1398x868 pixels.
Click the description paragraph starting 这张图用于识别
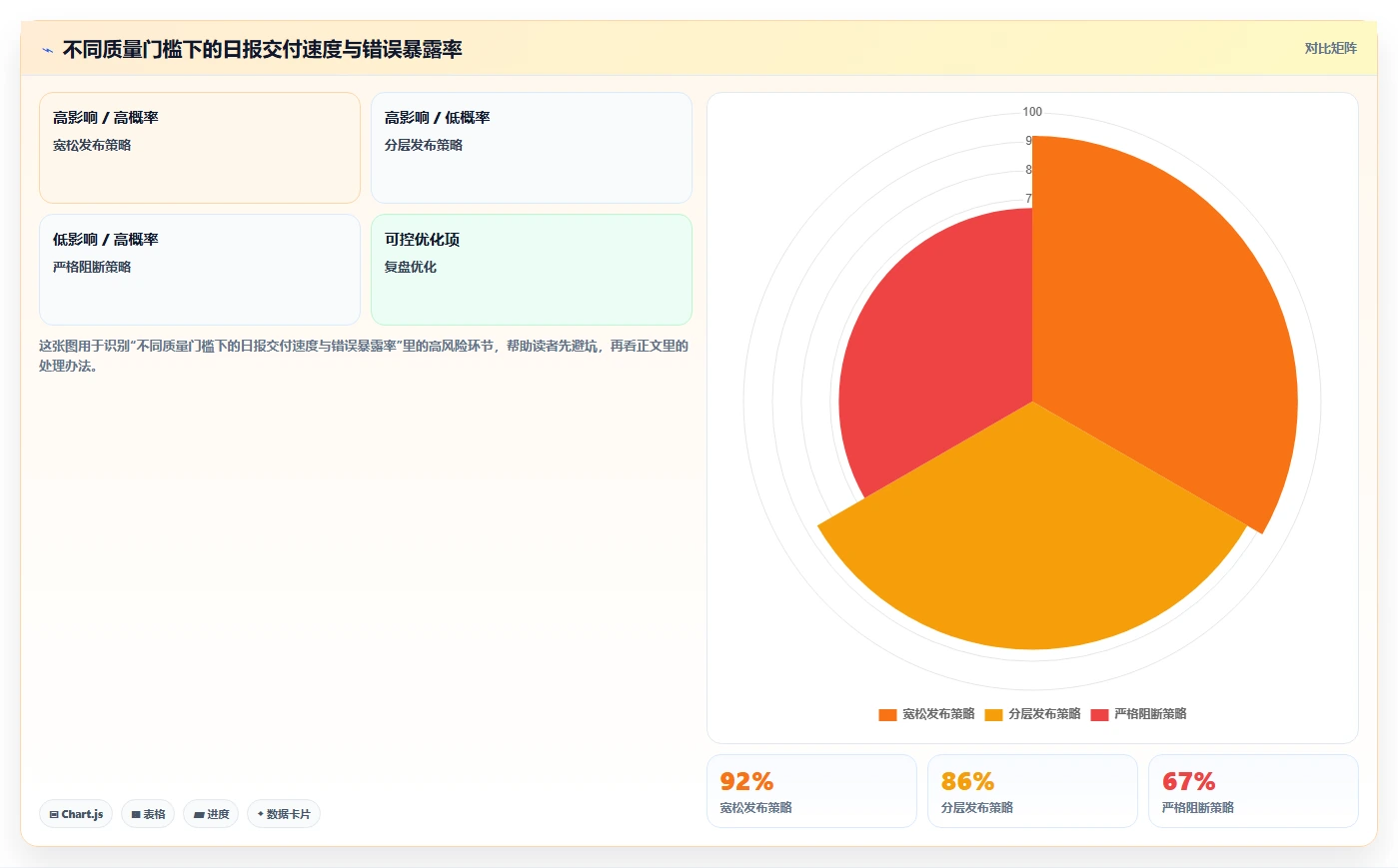click(364, 356)
